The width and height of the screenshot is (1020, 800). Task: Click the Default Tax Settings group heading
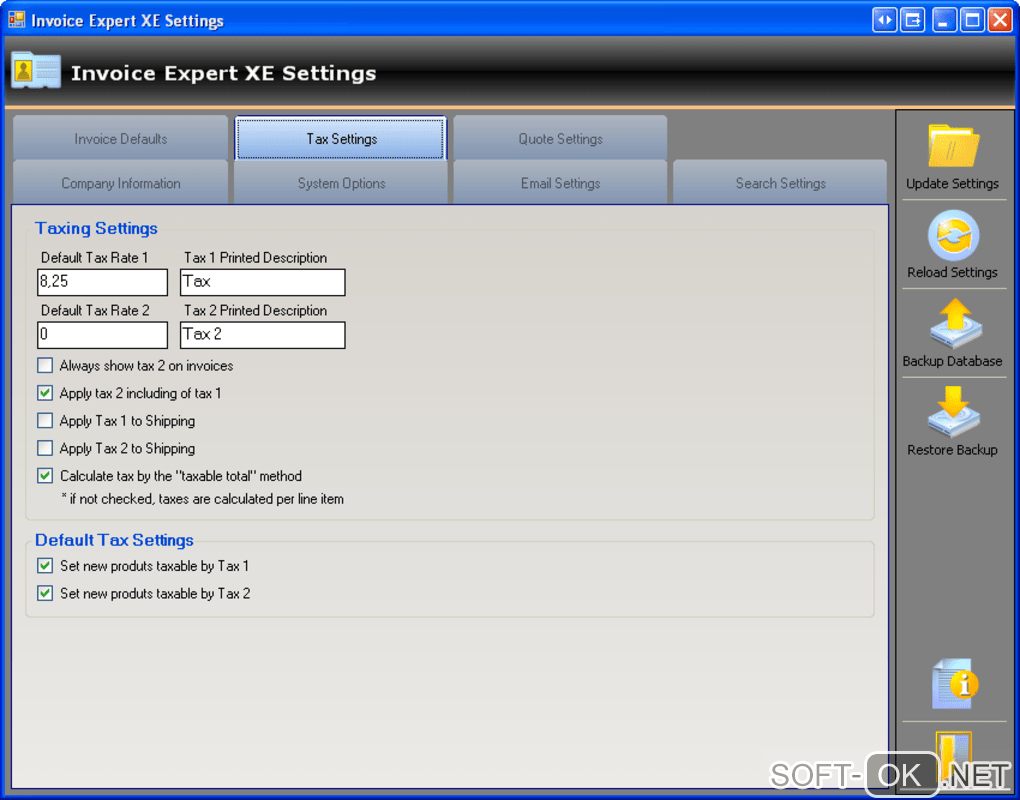click(x=114, y=540)
